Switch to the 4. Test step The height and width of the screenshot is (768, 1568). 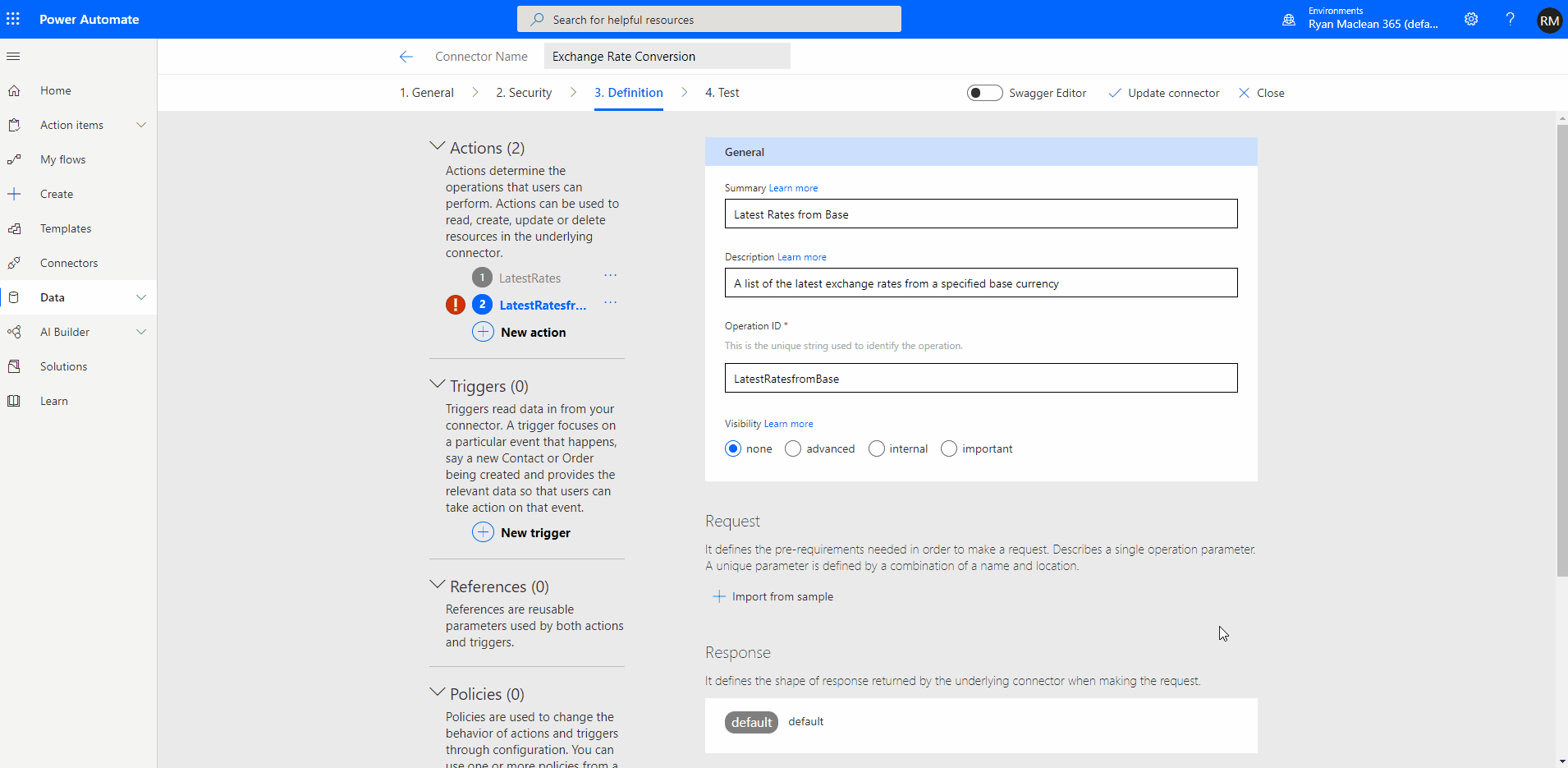click(722, 92)
